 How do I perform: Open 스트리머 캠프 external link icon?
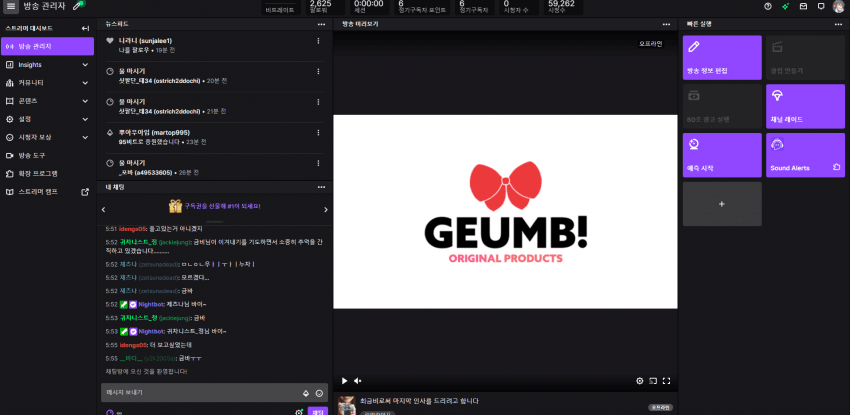point(85,192)
